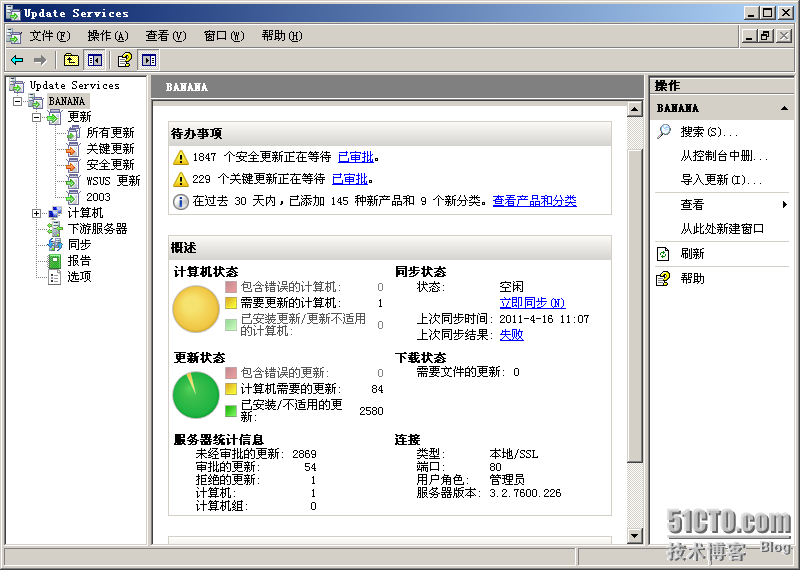This screenshot has width=800, height=570.
Task: Collapse the BANANA section in 操作 pane
Action: 785,108
